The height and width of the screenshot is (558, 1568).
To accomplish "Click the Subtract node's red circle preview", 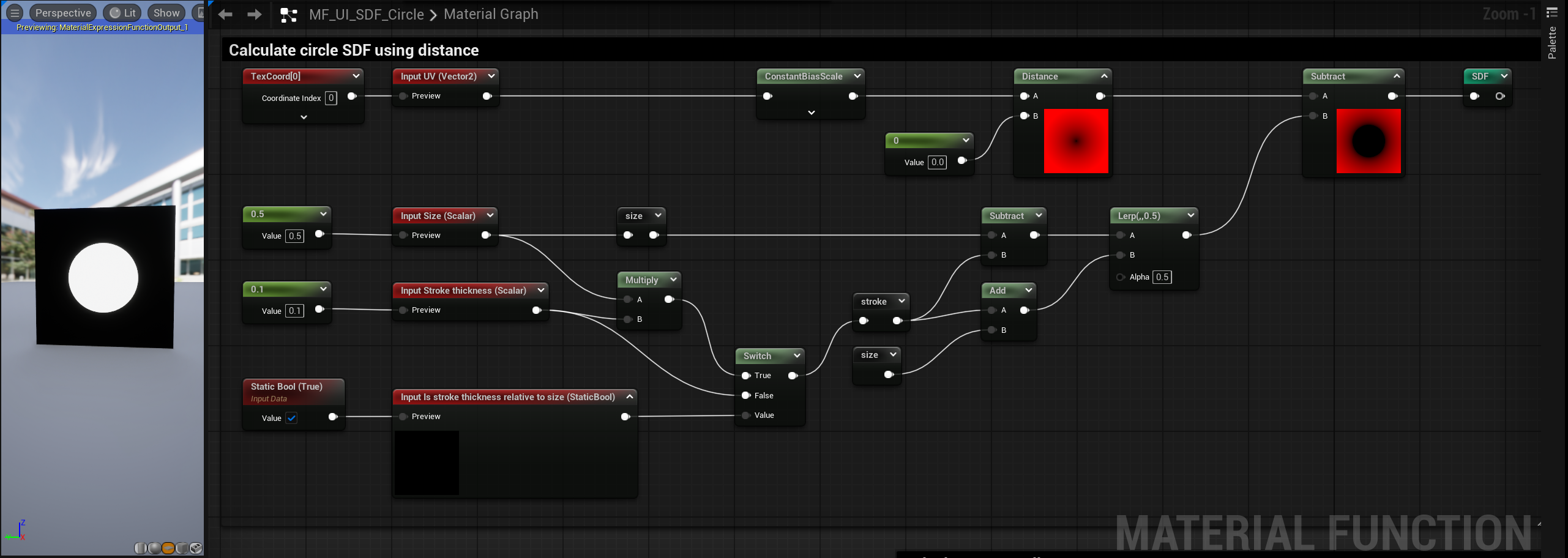I will coord(1368,141).
